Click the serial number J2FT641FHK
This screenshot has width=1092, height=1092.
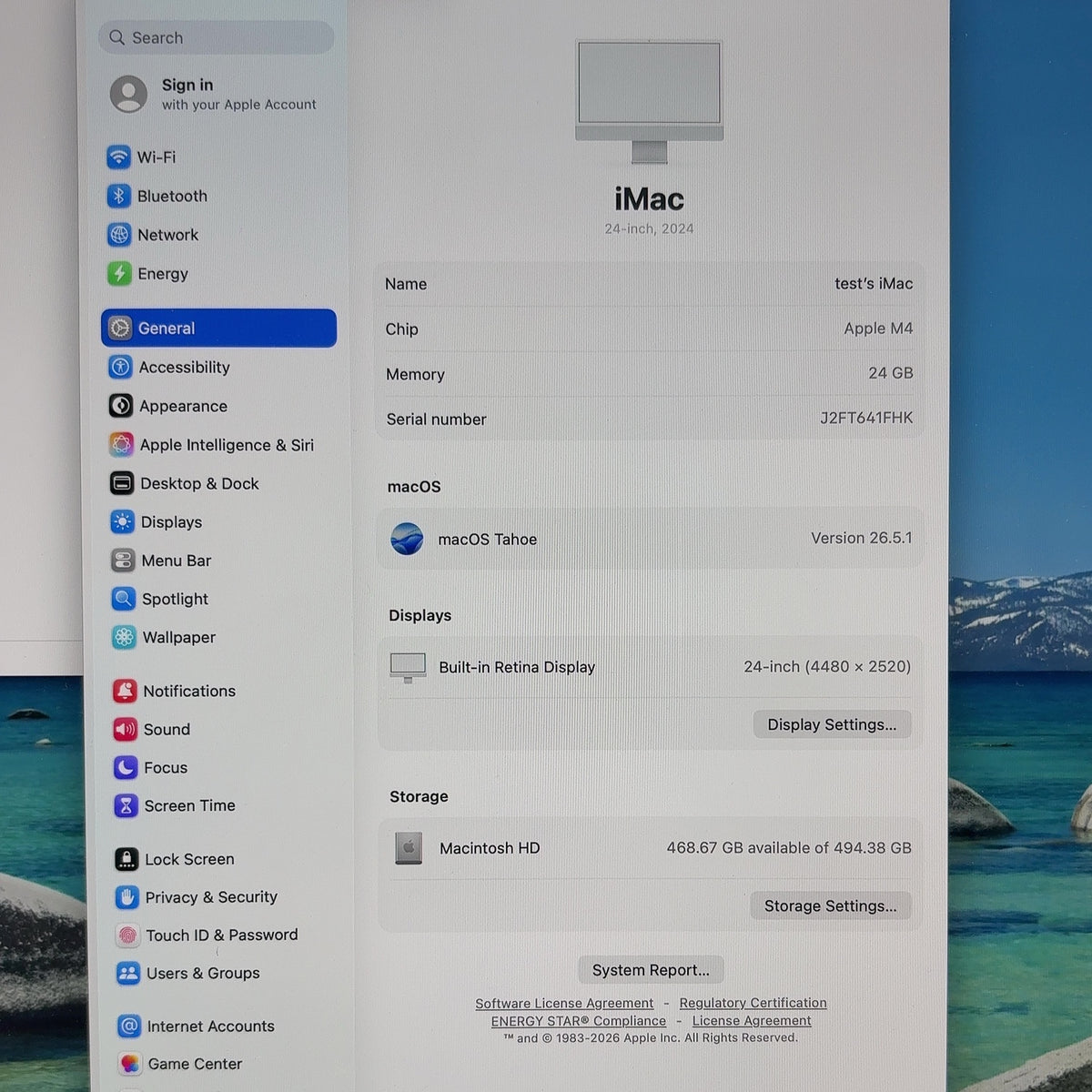(x=866, y=418)
